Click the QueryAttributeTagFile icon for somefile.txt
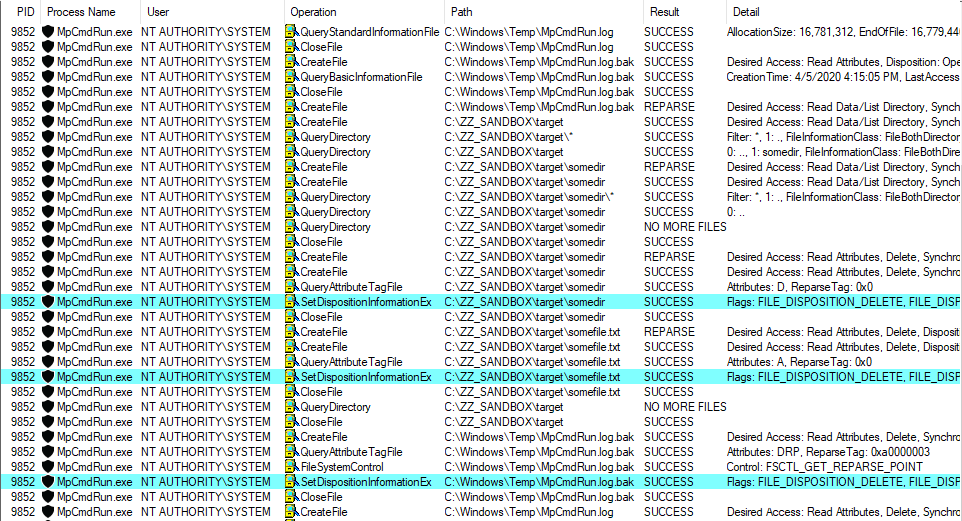 point(292,362)
